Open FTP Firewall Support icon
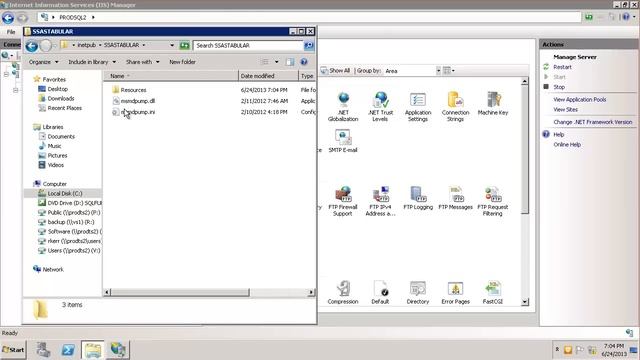The width and height of the screenshot is (640, 360). pos(343,201)
